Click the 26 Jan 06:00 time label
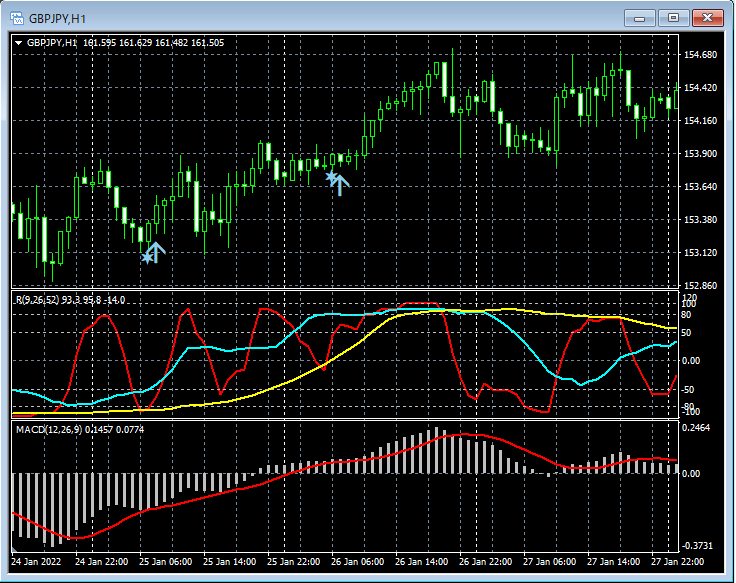 coord(358,562)
